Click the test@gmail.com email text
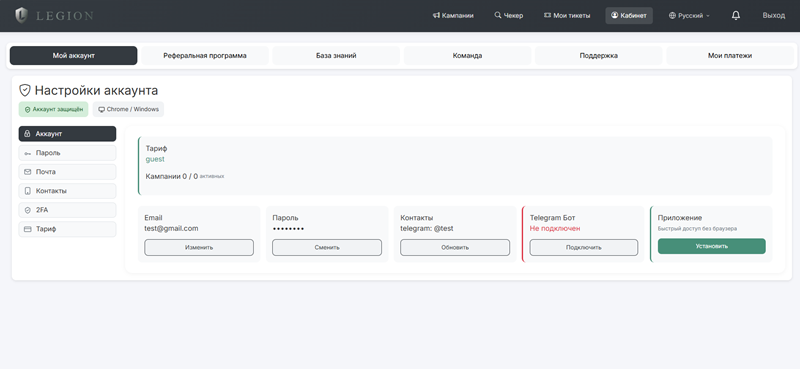 171,229
